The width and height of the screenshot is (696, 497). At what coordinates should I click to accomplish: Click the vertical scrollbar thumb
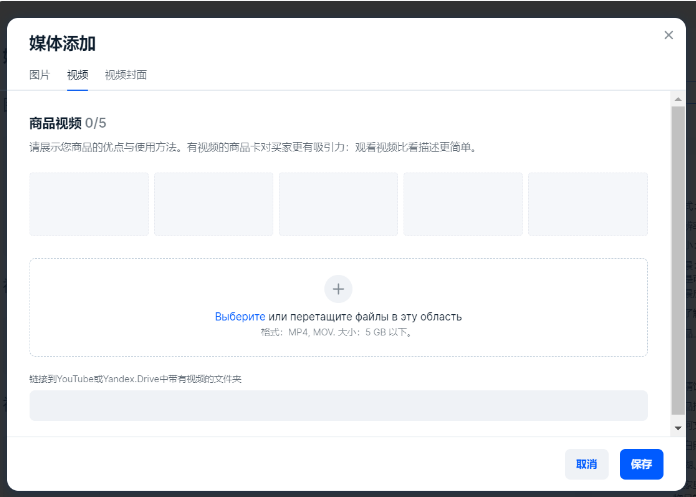(678, 260)
